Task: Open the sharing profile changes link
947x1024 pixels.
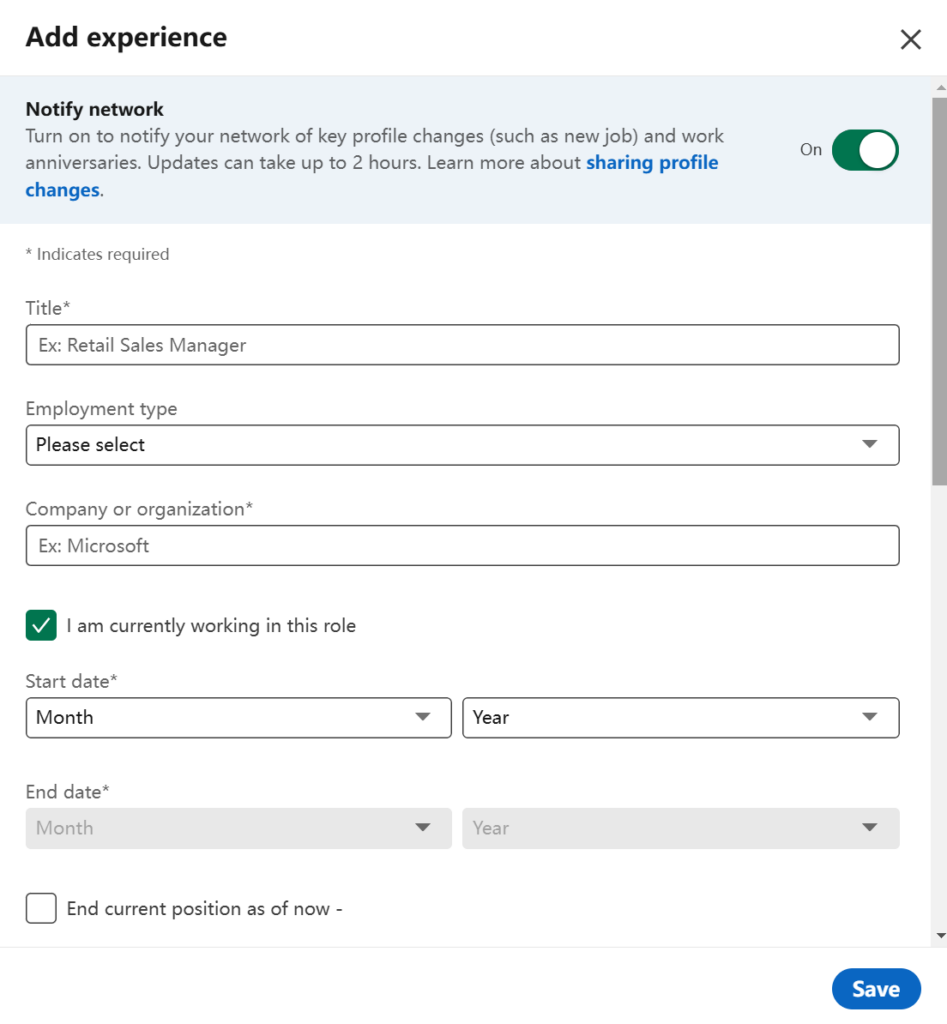Action: [x=652, y=162]
